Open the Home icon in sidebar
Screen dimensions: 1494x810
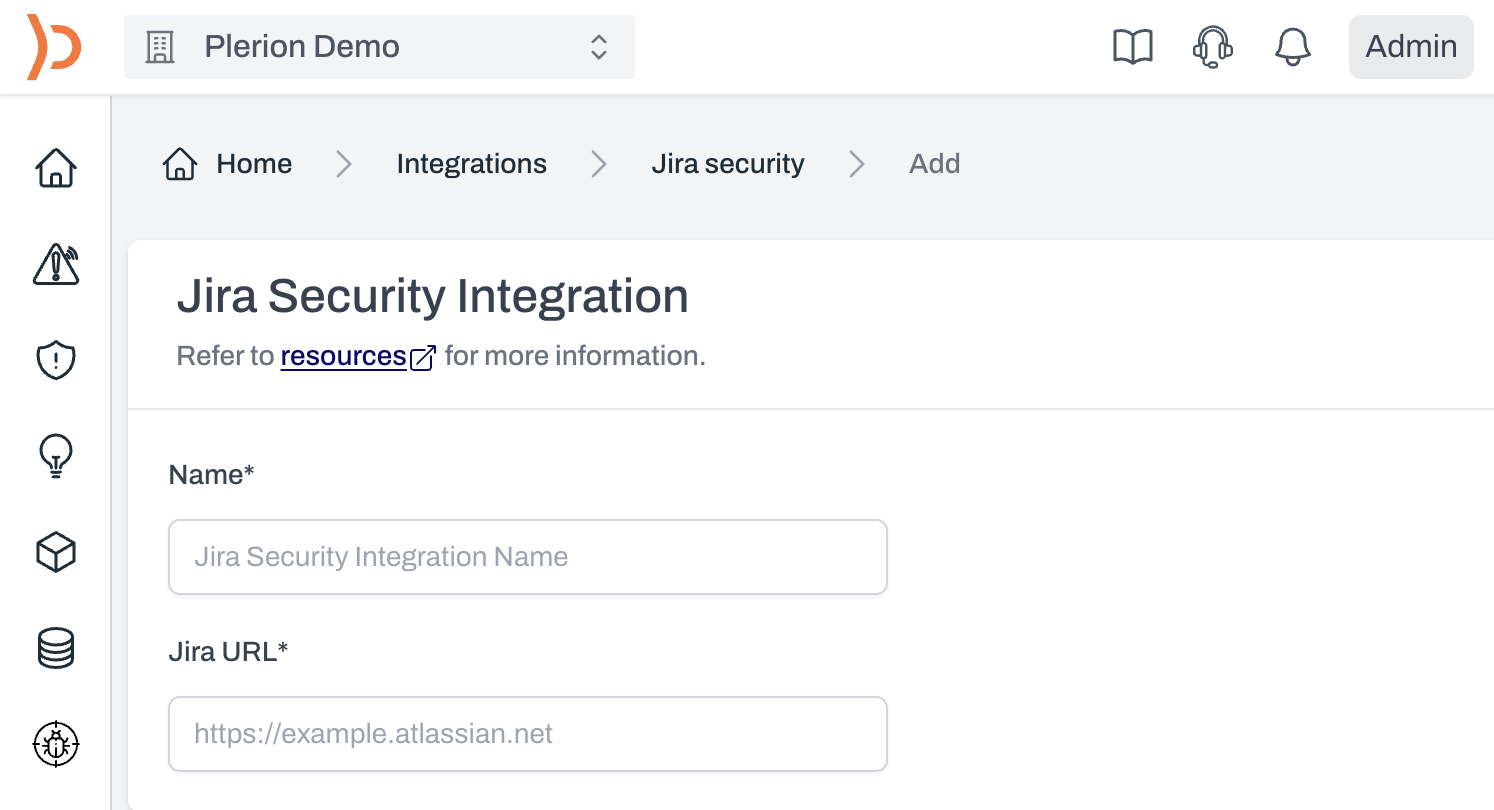pos(56,168)
